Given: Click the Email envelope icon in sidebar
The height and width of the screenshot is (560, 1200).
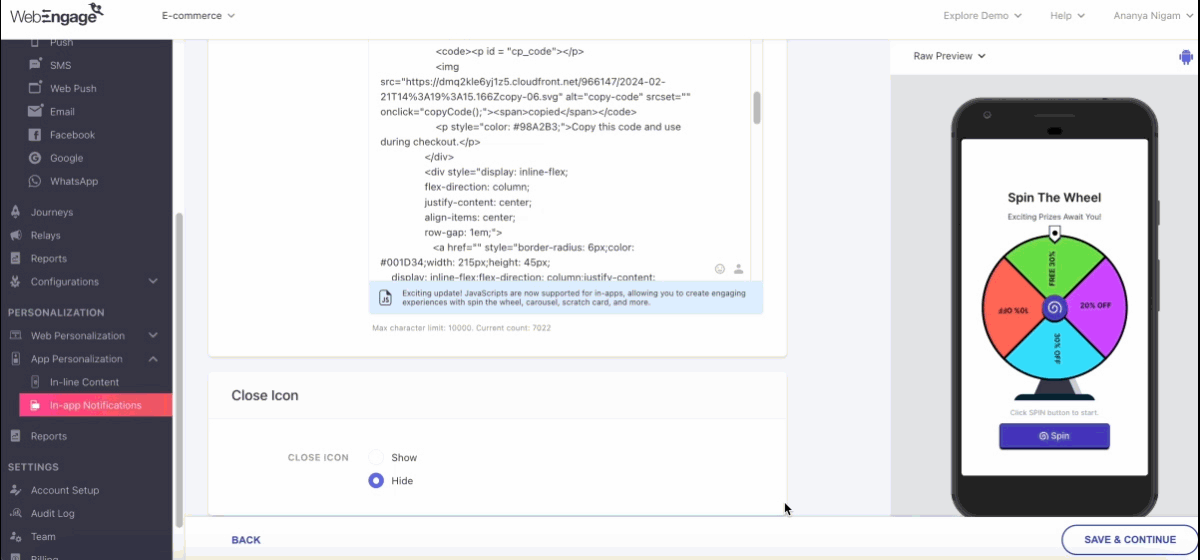Looking at the screenshot, I should coord(35,112).
